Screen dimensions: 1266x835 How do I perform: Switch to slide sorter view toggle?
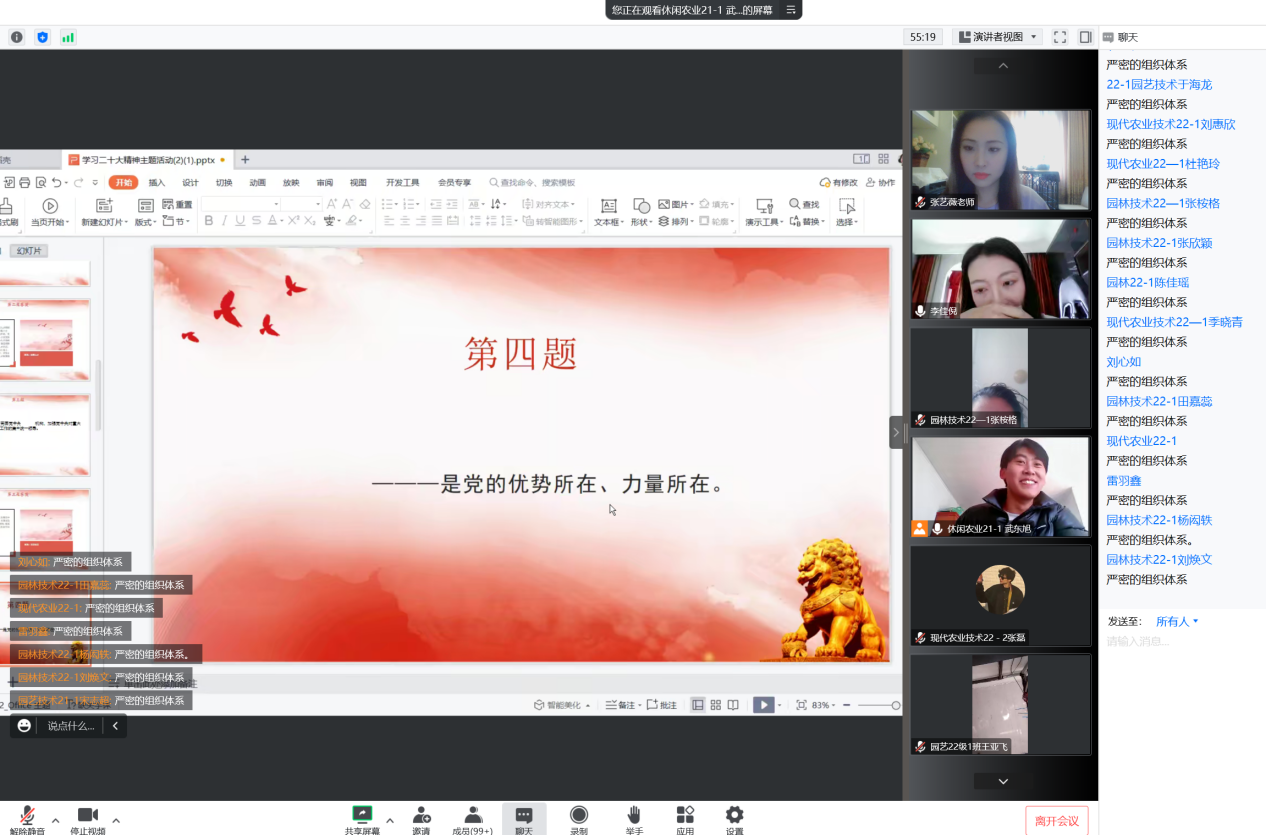(x=715, y=704)
